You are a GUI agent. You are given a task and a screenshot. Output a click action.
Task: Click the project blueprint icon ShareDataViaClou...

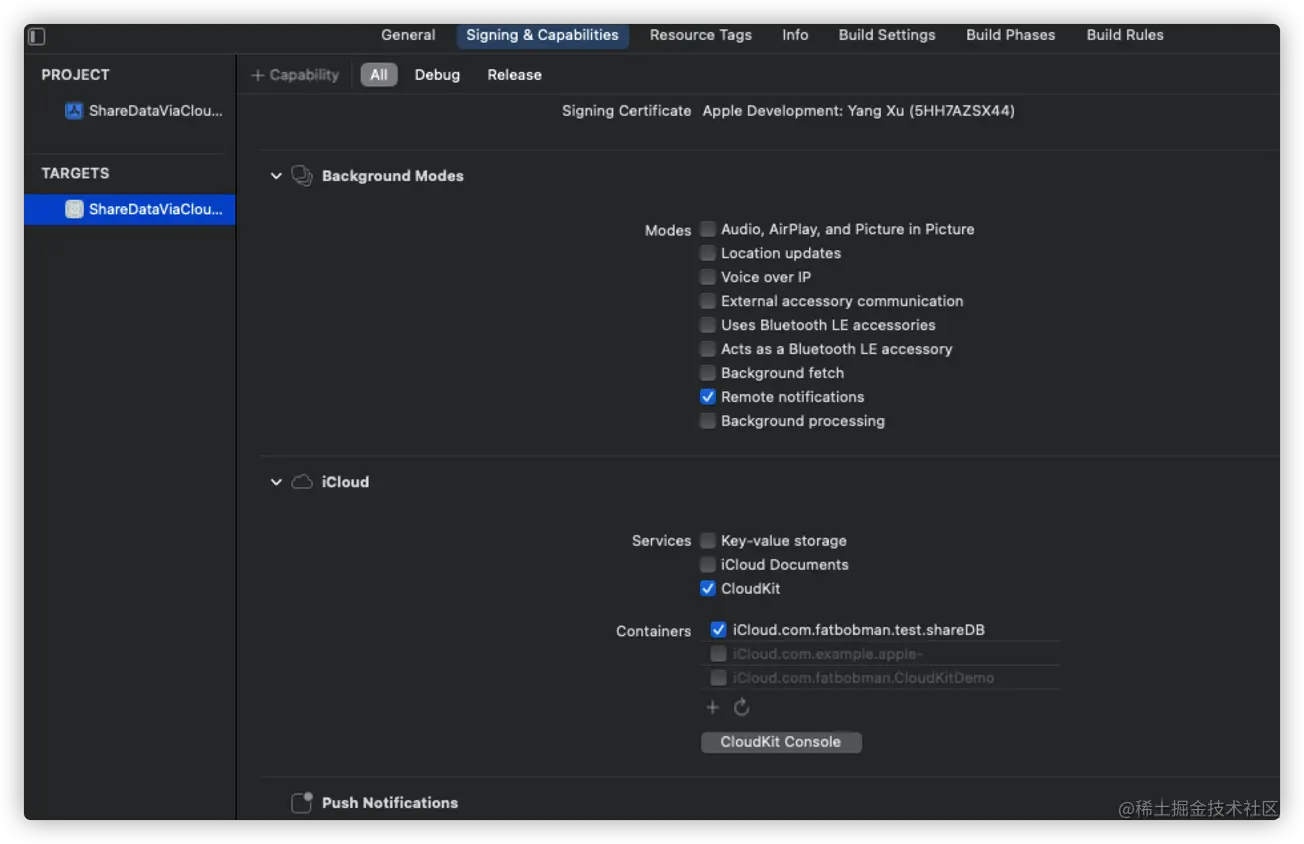pyautogui.click(x=74, y=111)
